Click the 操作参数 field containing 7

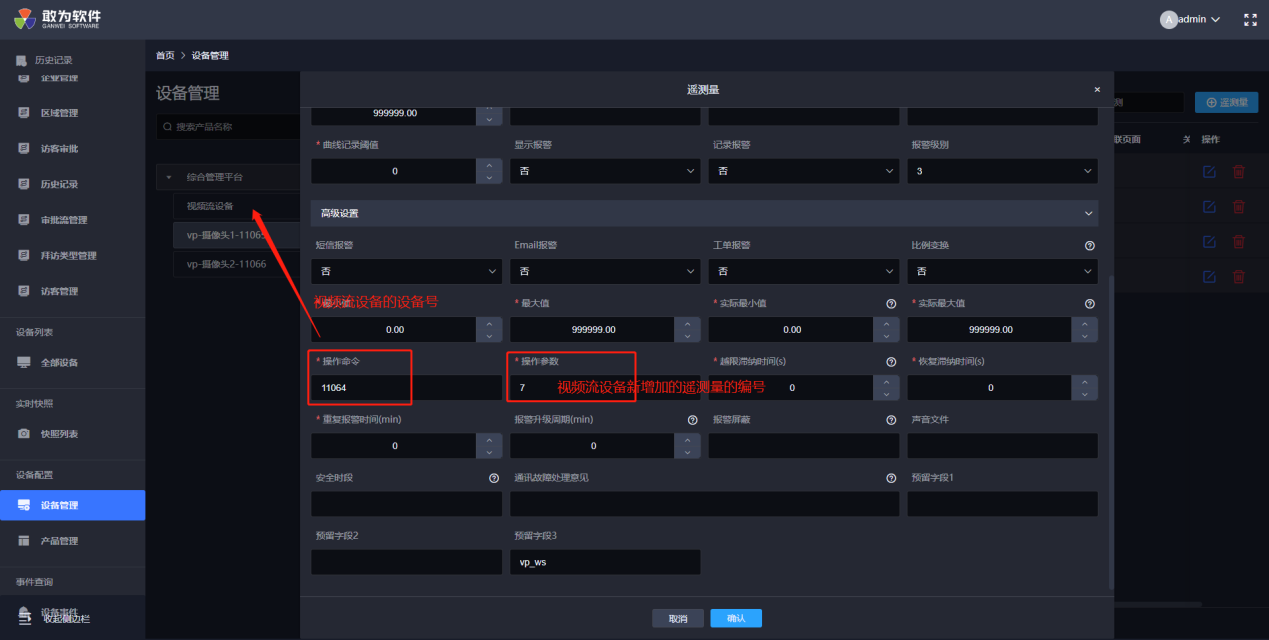pos(605,387)
